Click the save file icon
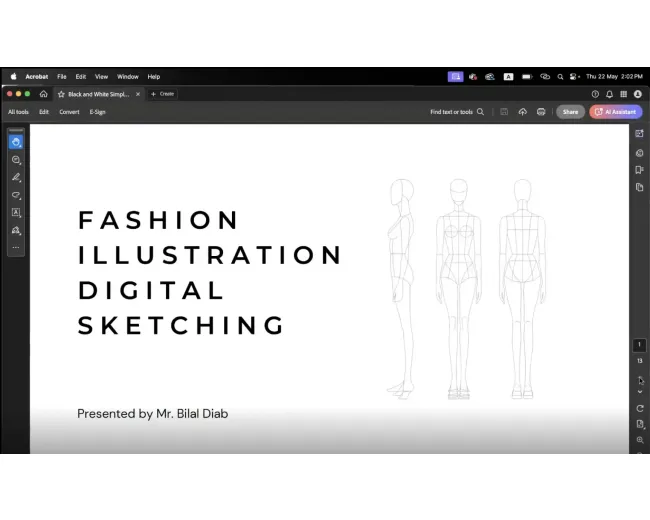This screenshot has width=650, height=520. coord(504,112)
